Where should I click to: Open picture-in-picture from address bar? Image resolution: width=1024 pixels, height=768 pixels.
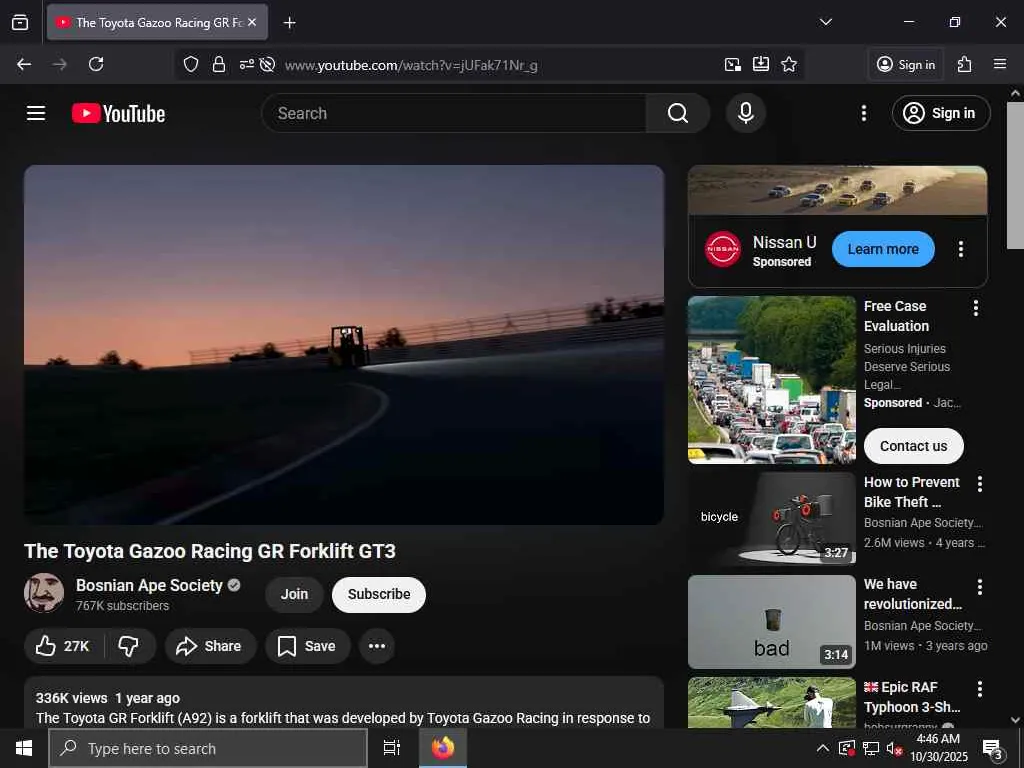click(x=733, y=64)
